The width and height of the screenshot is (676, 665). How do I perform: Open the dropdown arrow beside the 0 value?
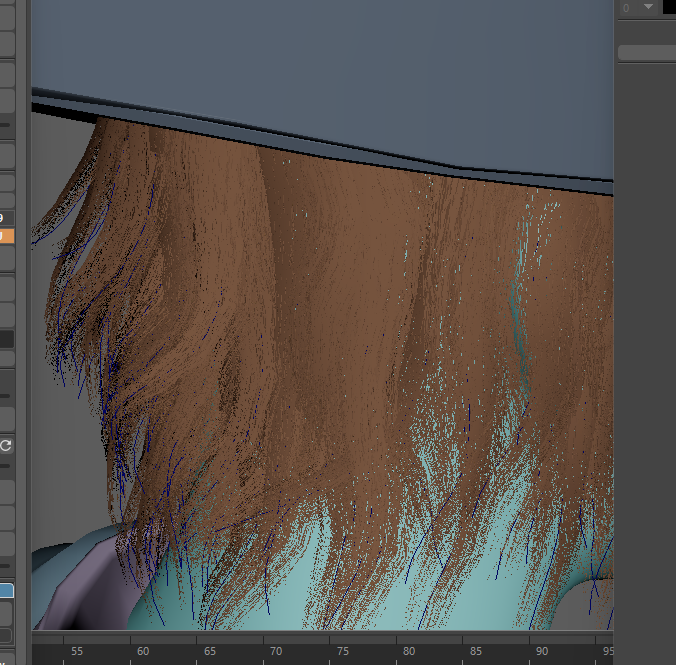point(649,8)
